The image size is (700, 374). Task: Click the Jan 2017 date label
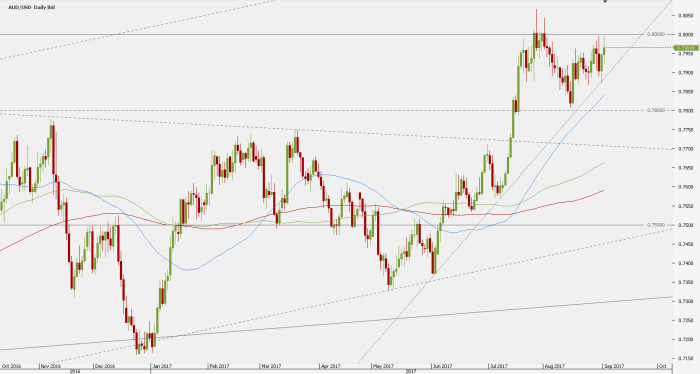click(162, 366)
